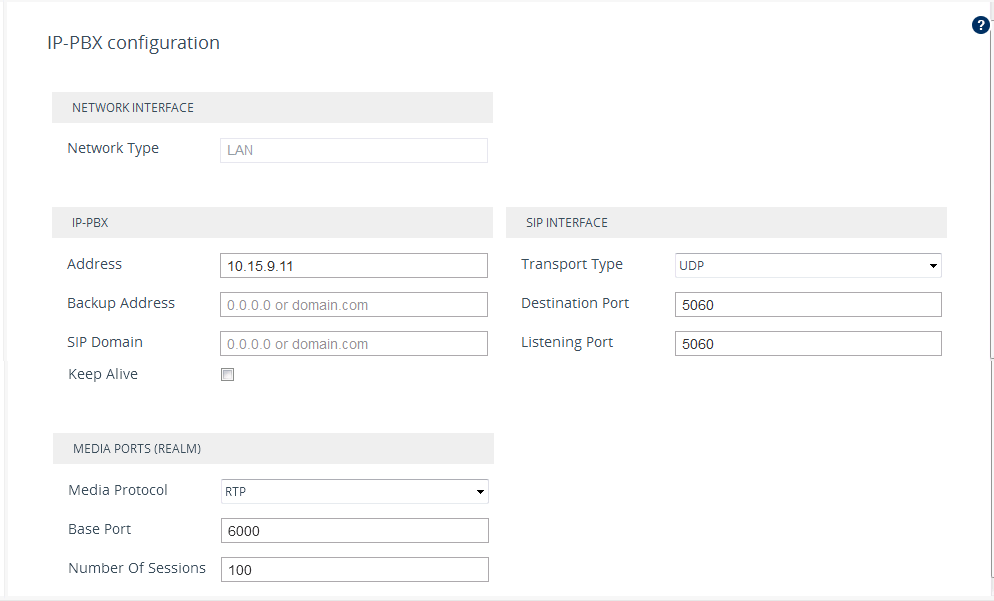The height and width of the screenshot is (601, 994).
Task: Select the Number Of Sessions field
Action: click(354, 570)
